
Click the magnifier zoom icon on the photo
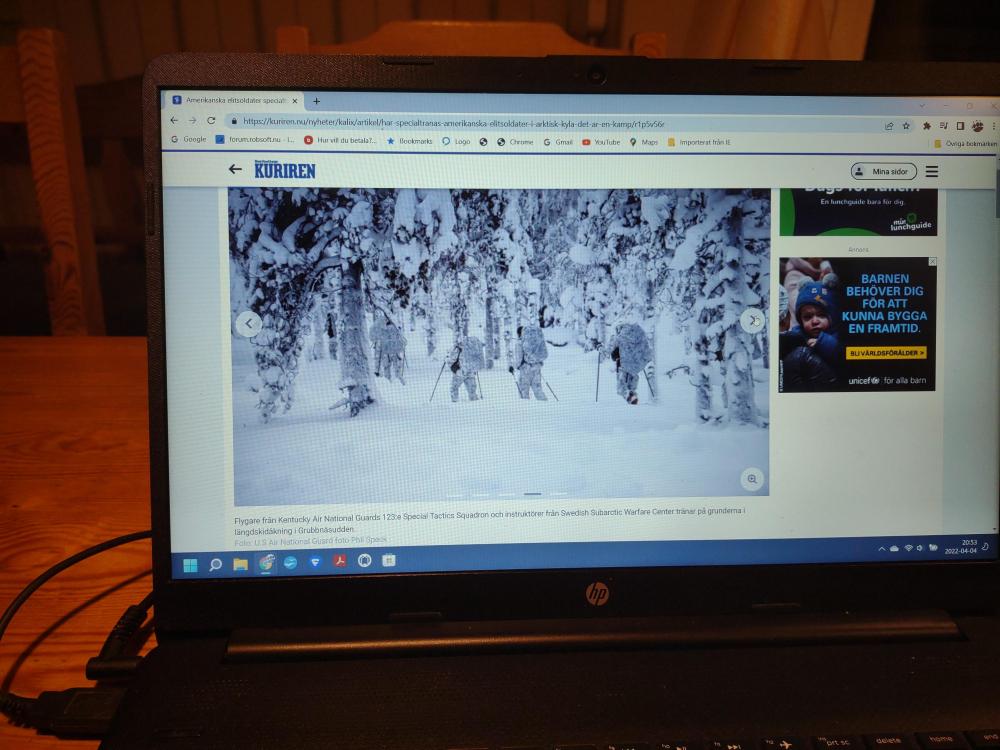[752, 480]
